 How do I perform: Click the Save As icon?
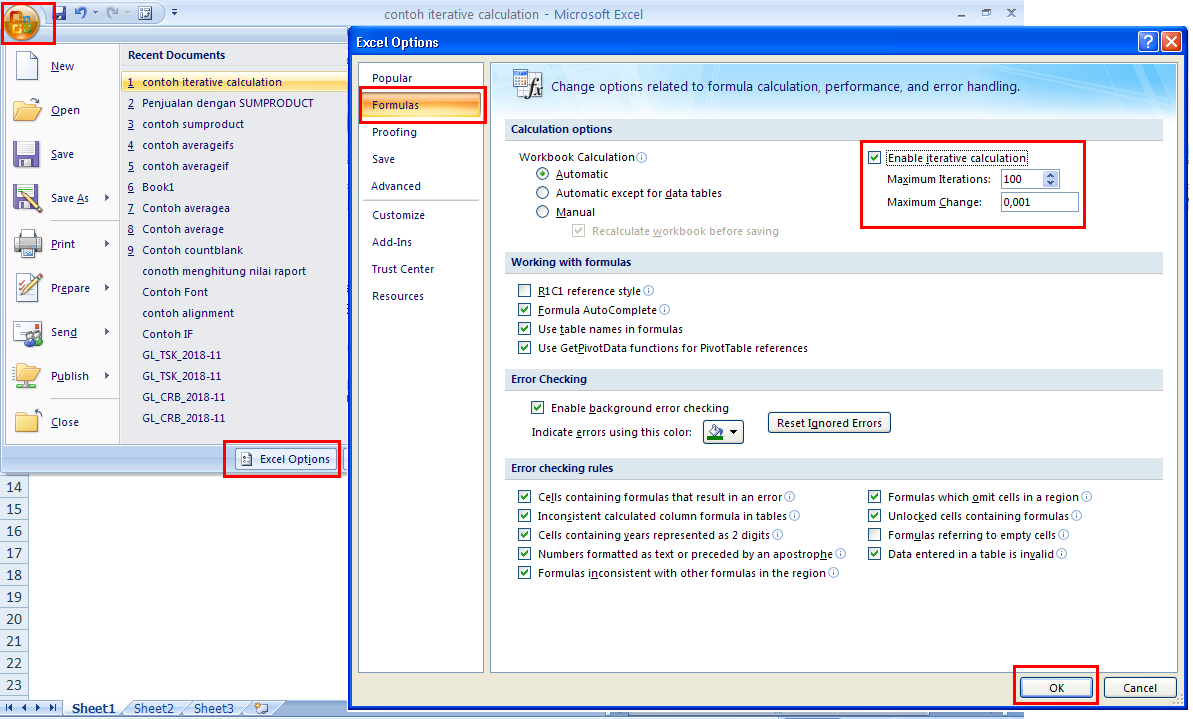pos(27,199)
